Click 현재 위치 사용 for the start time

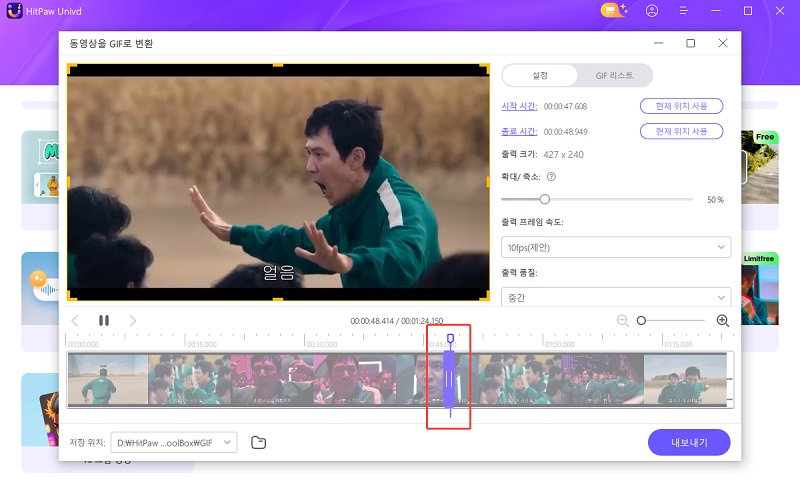coord(681,106)
